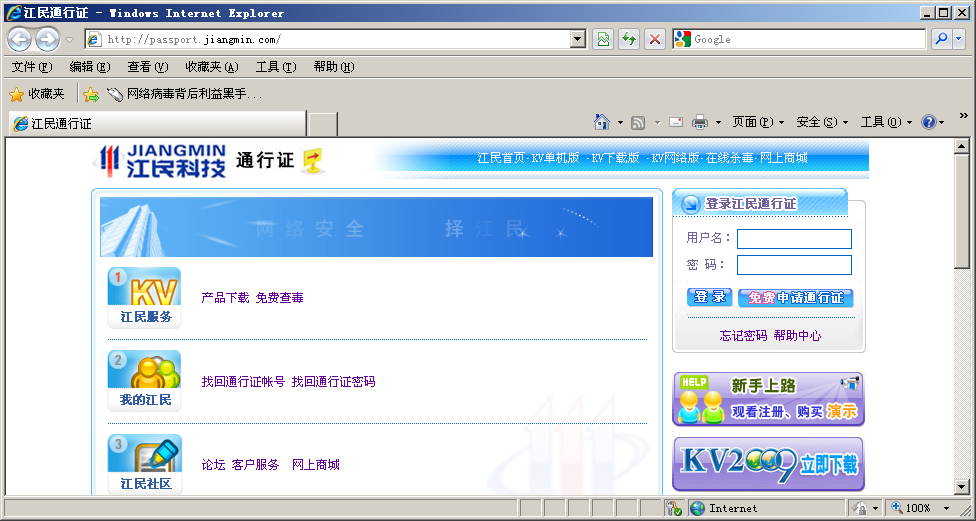Viewport: 976px width, 521px height.
Task: Open the 页面(P) command menu
Action: [758, 122]
